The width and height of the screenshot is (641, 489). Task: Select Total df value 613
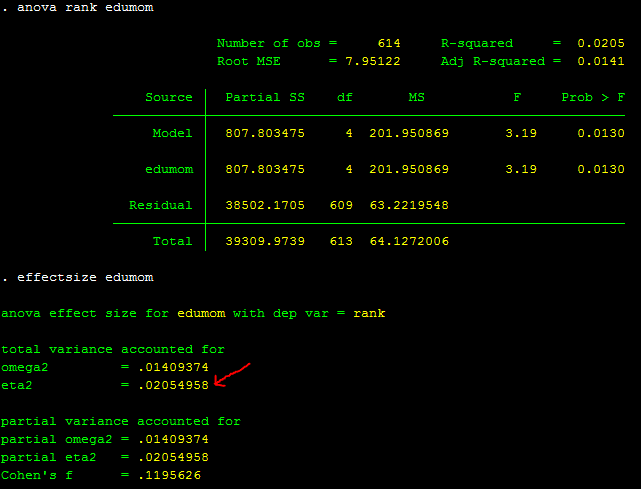click(341, 241)
